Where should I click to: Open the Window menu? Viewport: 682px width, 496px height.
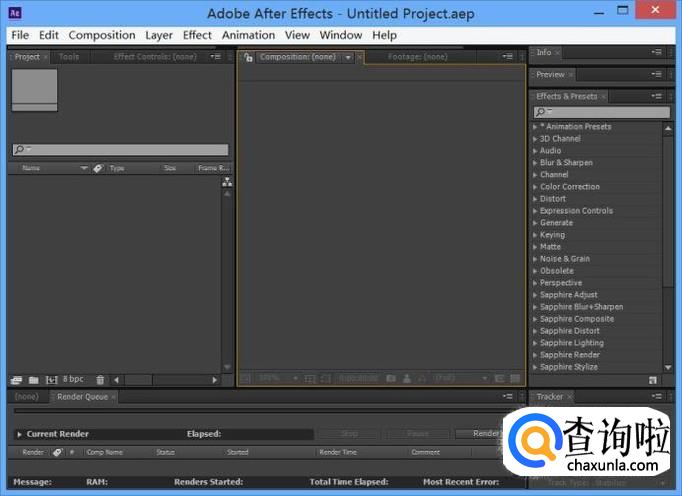pos(341,35)
